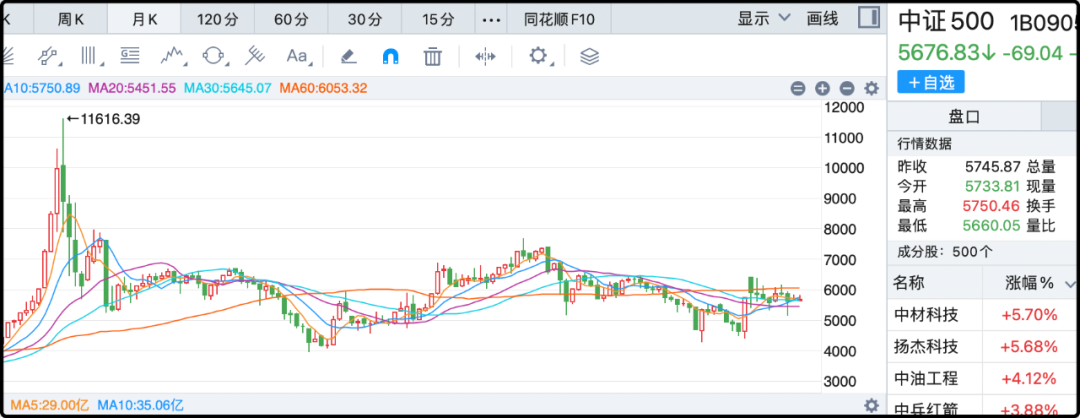
Task: Switch to 60分 period tab
Action: 291,19
